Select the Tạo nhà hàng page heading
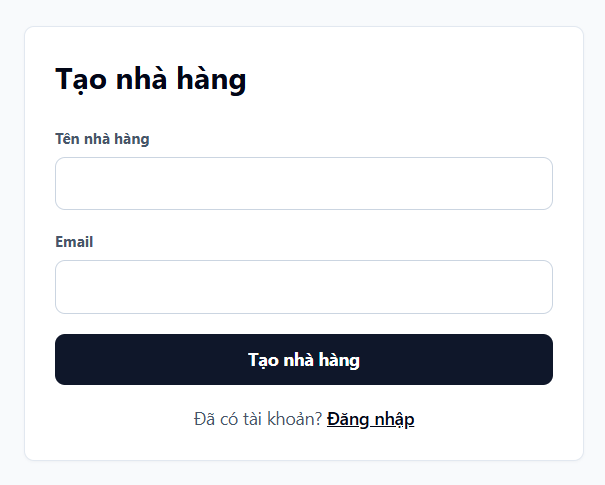The image size is (605, 485). coord(150,79)
